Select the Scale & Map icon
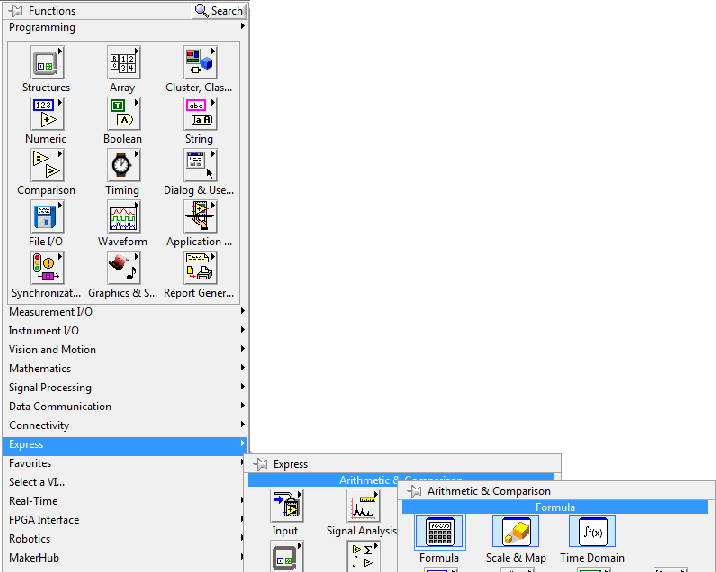 [516, 531]
